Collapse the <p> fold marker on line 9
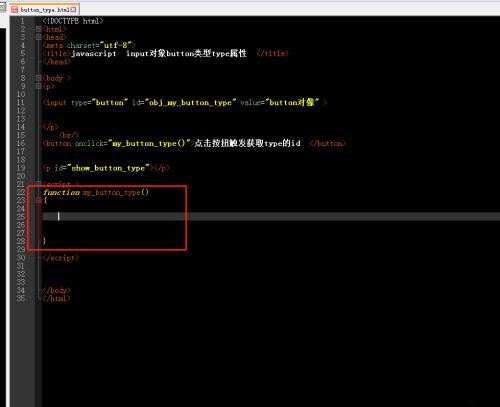 click(x=38, y=86)
